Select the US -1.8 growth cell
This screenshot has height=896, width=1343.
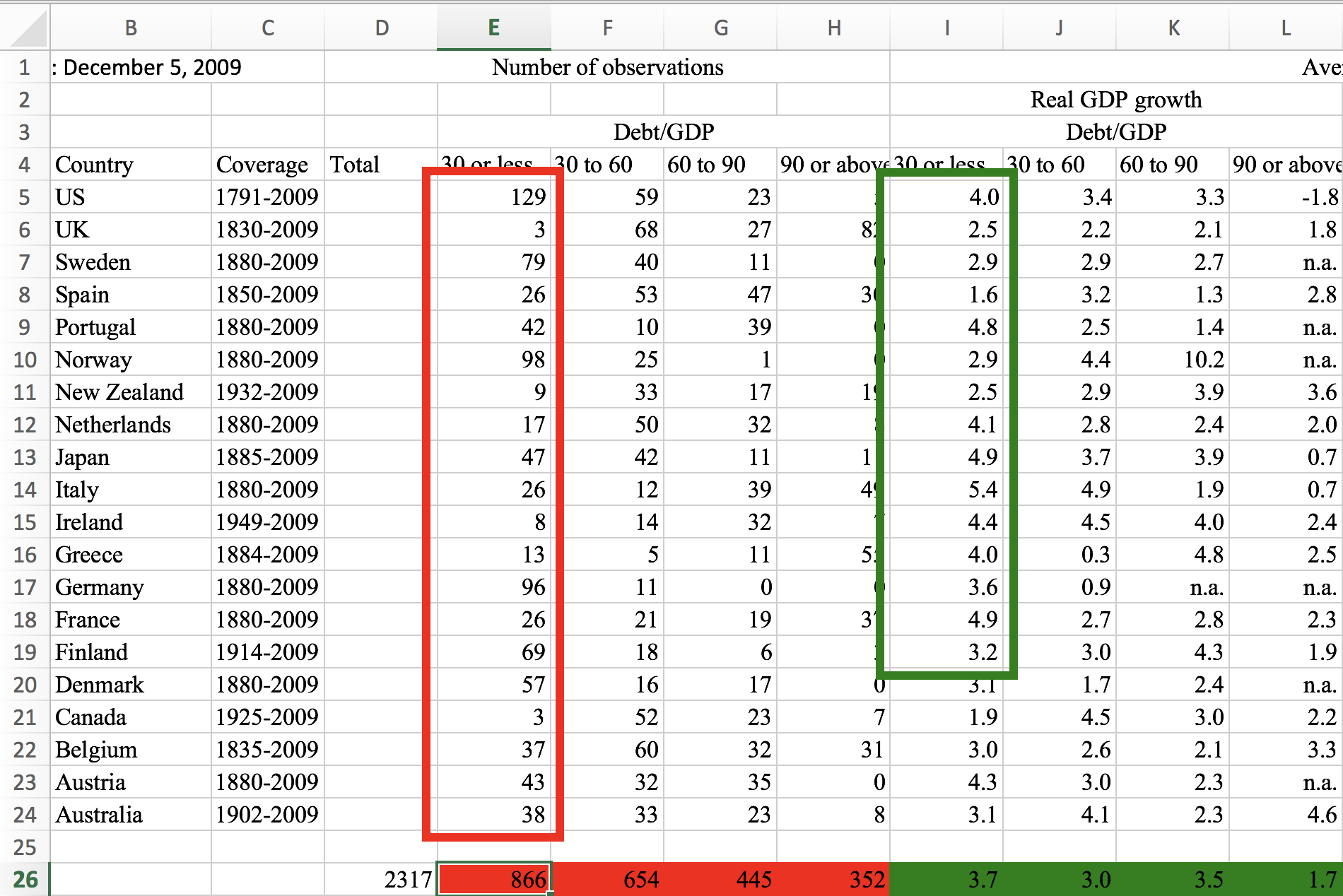click(1286, 197)
